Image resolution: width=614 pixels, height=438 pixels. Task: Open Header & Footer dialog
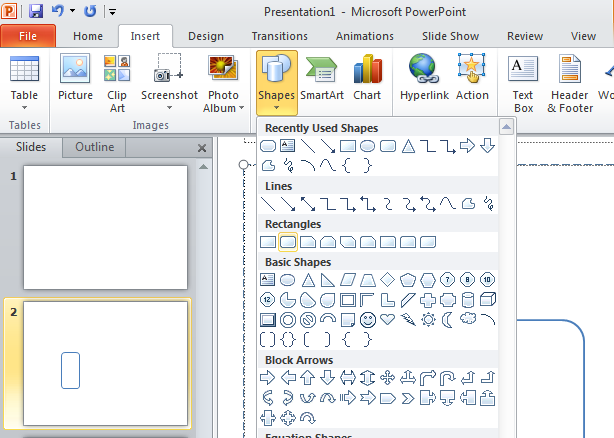pos(570,83)
